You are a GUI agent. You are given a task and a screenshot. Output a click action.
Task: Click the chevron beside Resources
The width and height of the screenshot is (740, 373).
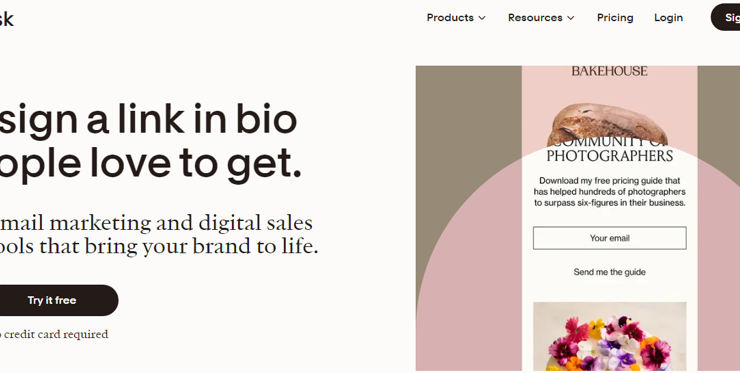(x=571, y=18)
